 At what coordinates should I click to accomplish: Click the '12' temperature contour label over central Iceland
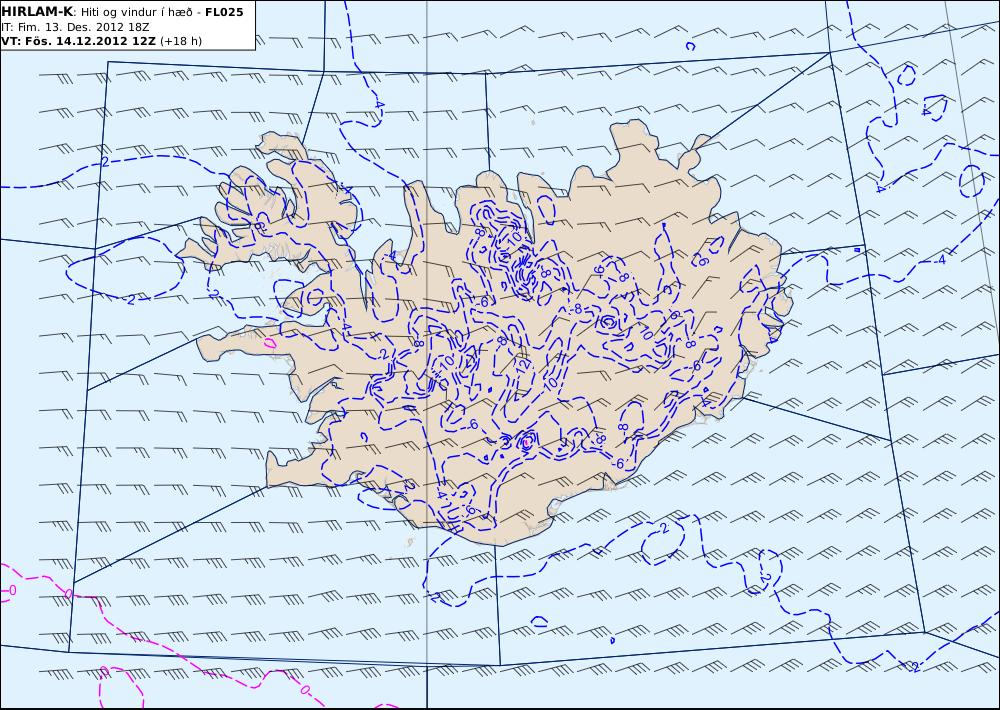[x=524, y=366]
